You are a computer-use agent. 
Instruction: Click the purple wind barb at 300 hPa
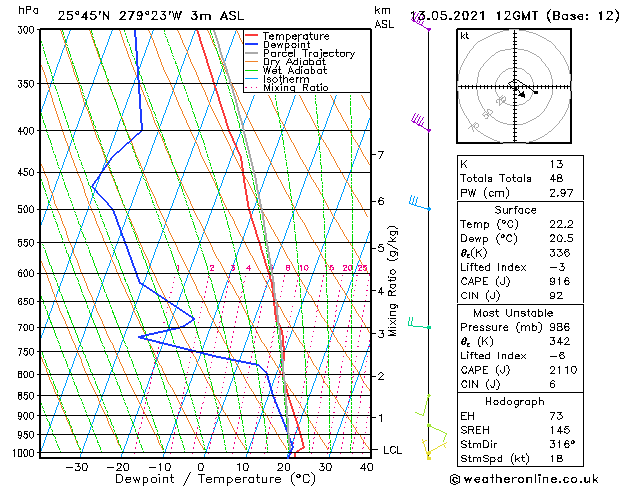point(421,22)
